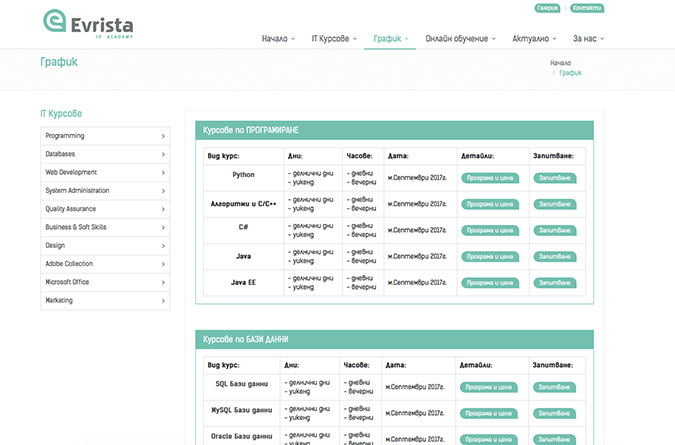Open Програма и цена for MySQL Бази данни
The width and height of the screenshot is (675, 445).
[489, 414]
